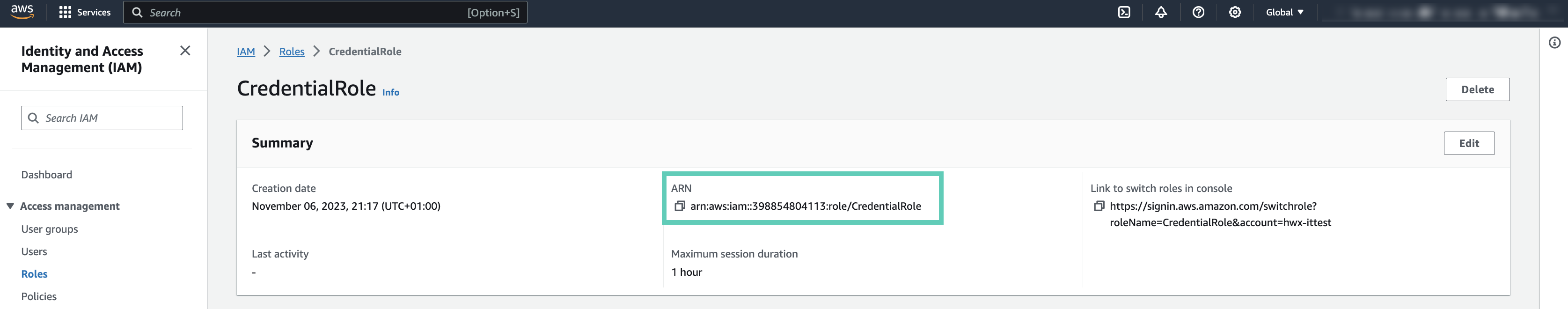Viewport: 1568px width, 309px height.
Task: Open User groups in the sidebar
Action: click(x=49, y=229)
